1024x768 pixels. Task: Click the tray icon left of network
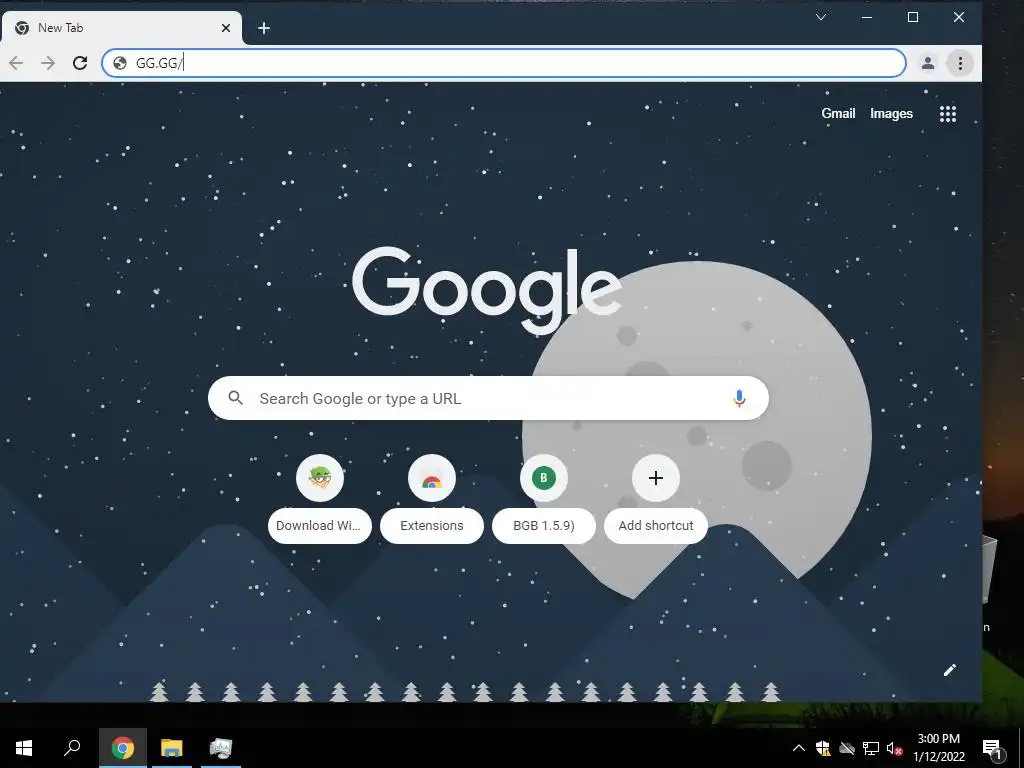coord(847,748)
